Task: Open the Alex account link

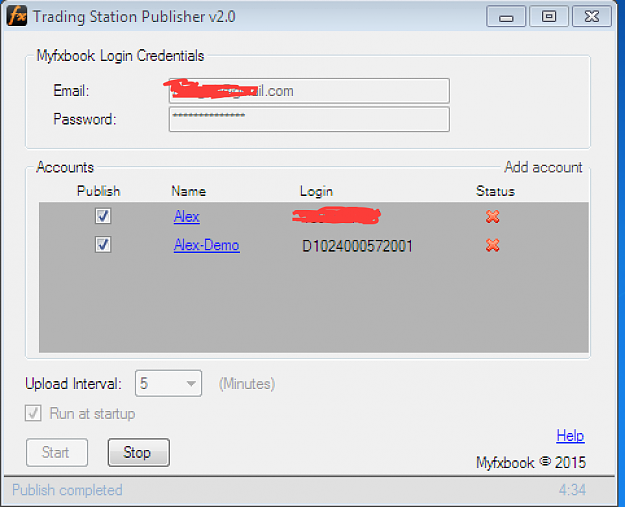Action: point(187,216)
